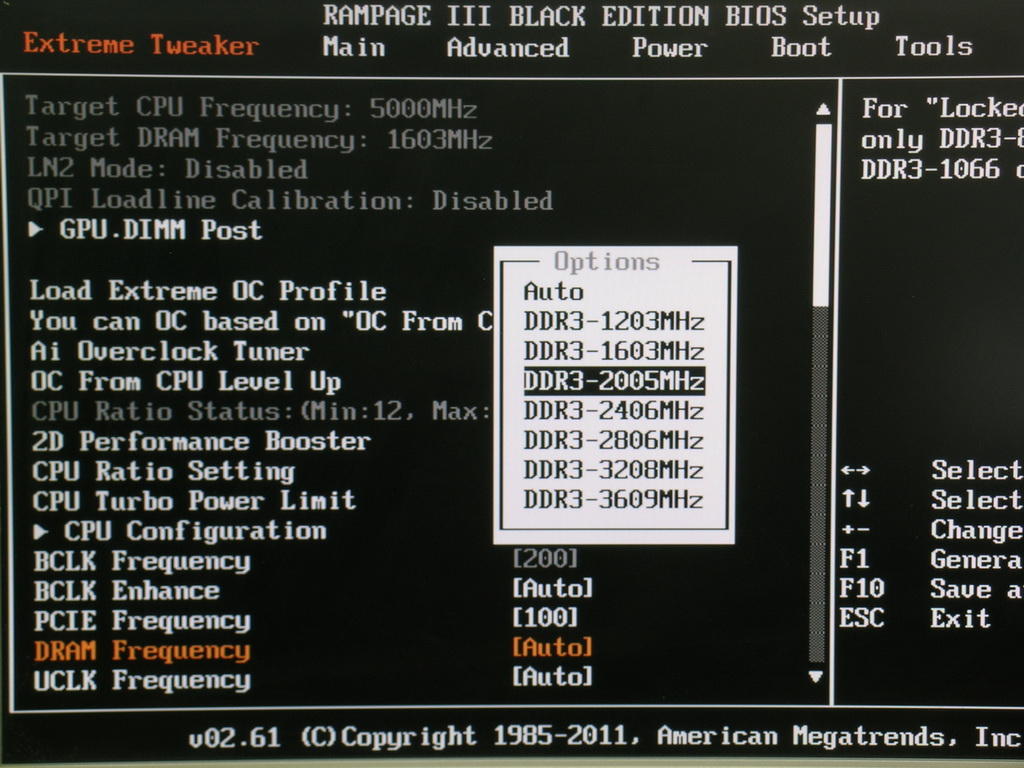1024x768 pixels.
Task: Click the up-down arrows key hint
Action: click(855, 500)
